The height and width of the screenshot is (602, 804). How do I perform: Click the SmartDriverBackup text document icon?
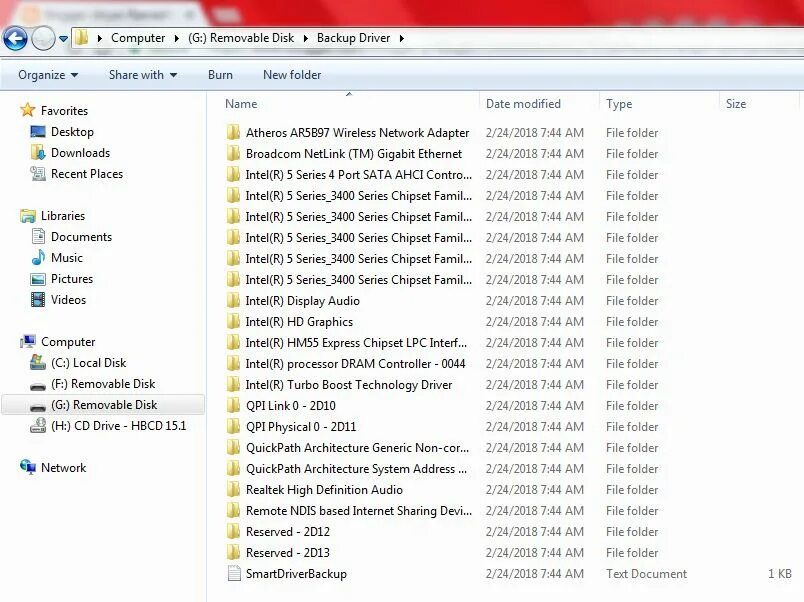[x=234, y=573]
